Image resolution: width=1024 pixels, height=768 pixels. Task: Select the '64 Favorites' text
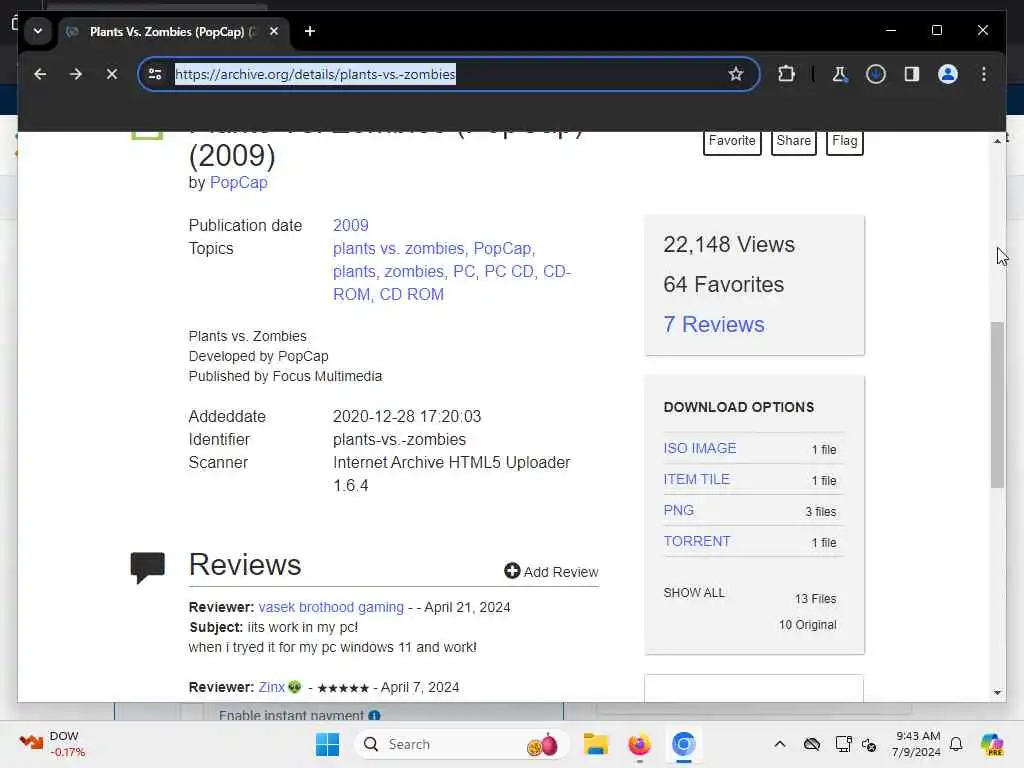point(724,284)
